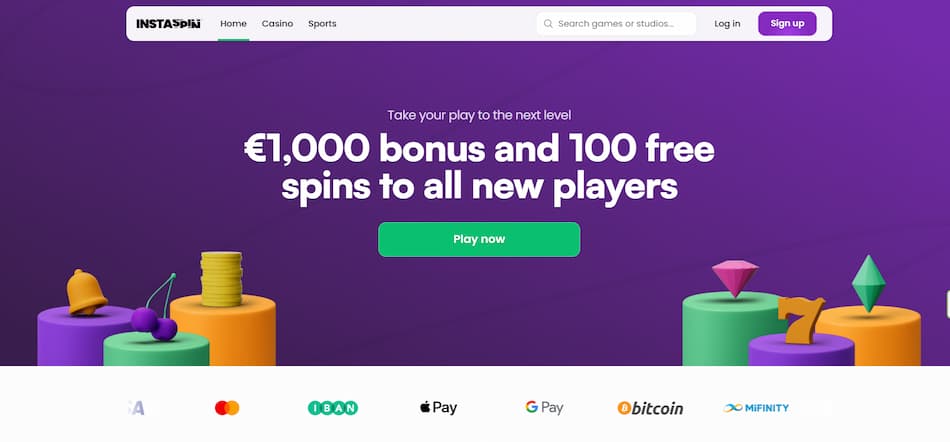This screenshot has height=442, width=950.
Task: Focus the Search games or studios field
Action: click(617, 23)
